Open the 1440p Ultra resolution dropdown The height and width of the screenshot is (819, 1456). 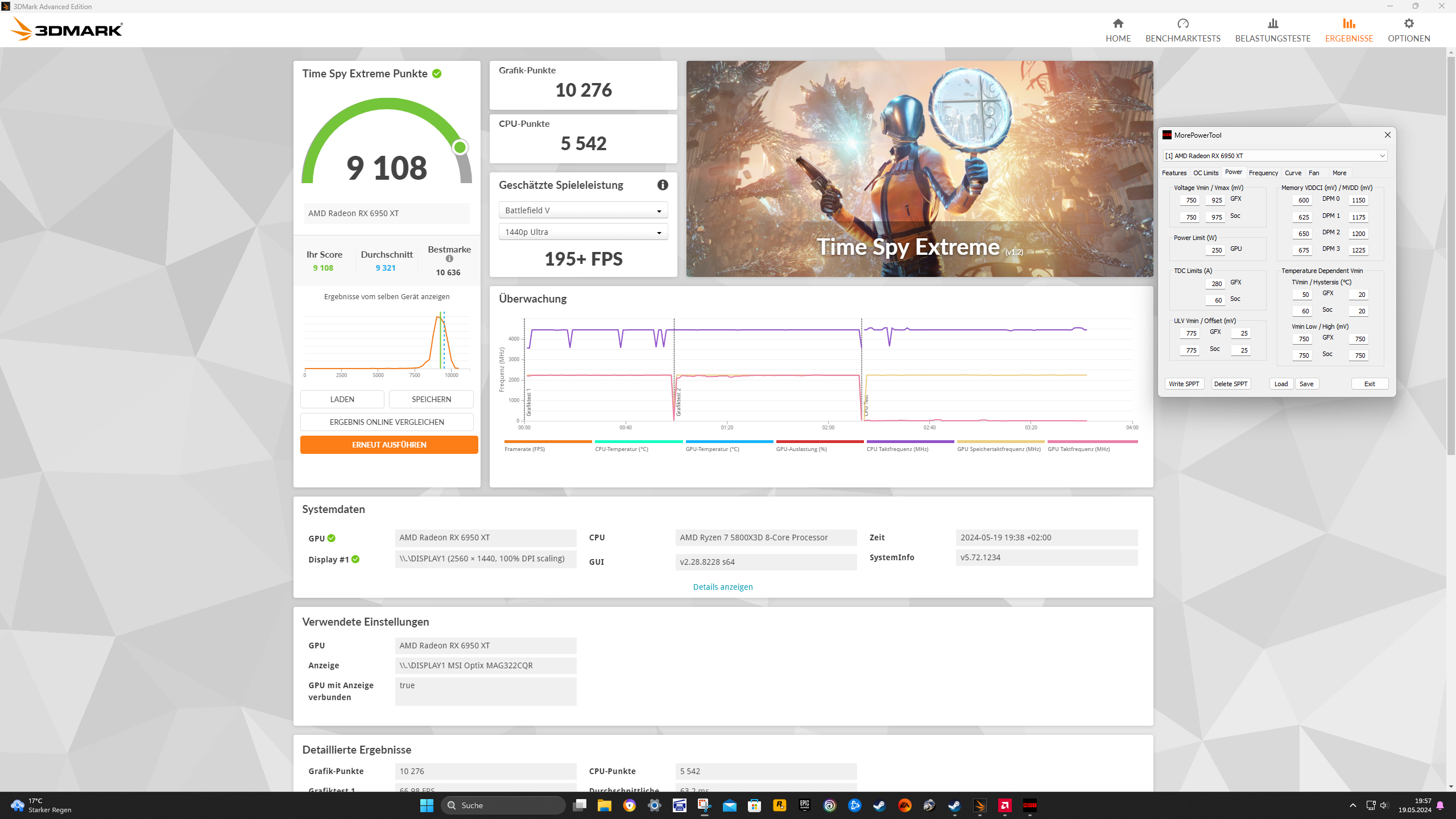(x=583, y=232)
